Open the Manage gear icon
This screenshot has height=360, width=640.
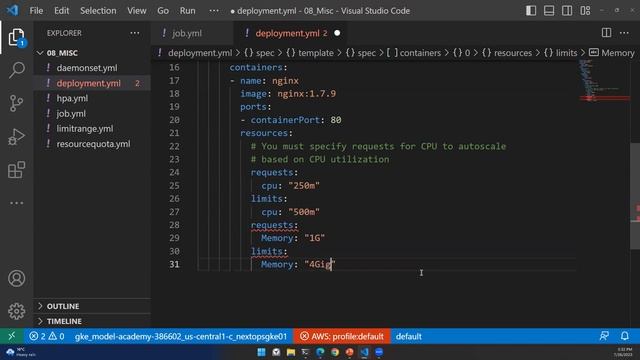pos(16,311)
